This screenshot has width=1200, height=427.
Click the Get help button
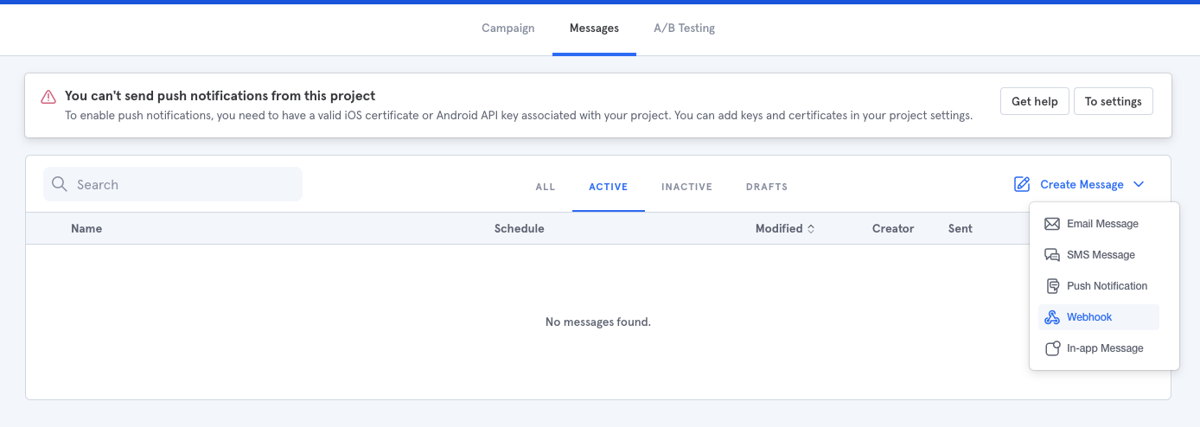(1034, 101)
